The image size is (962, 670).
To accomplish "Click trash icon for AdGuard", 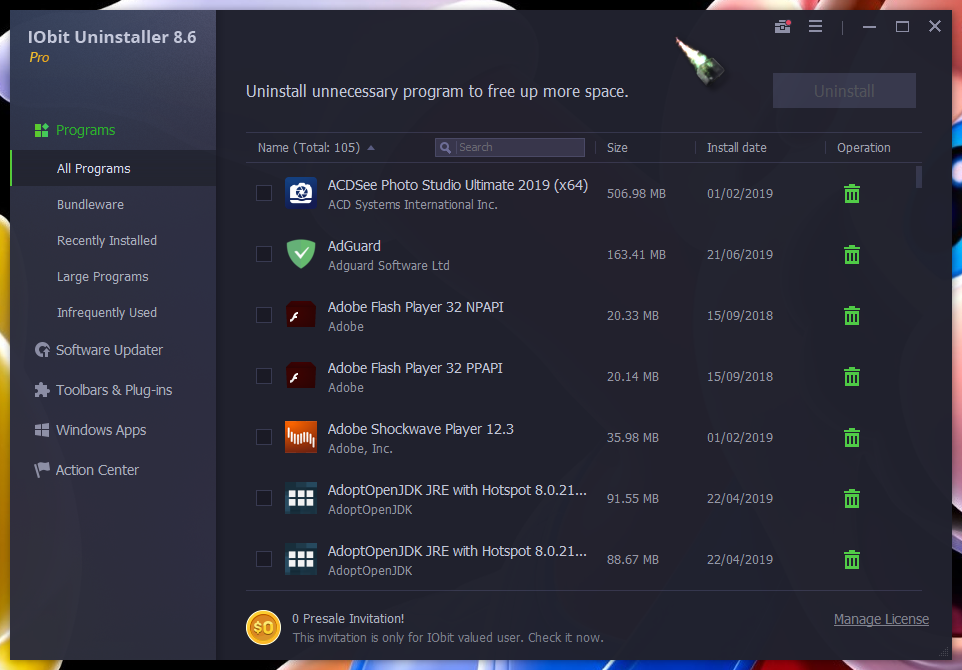I will point(852,255).
